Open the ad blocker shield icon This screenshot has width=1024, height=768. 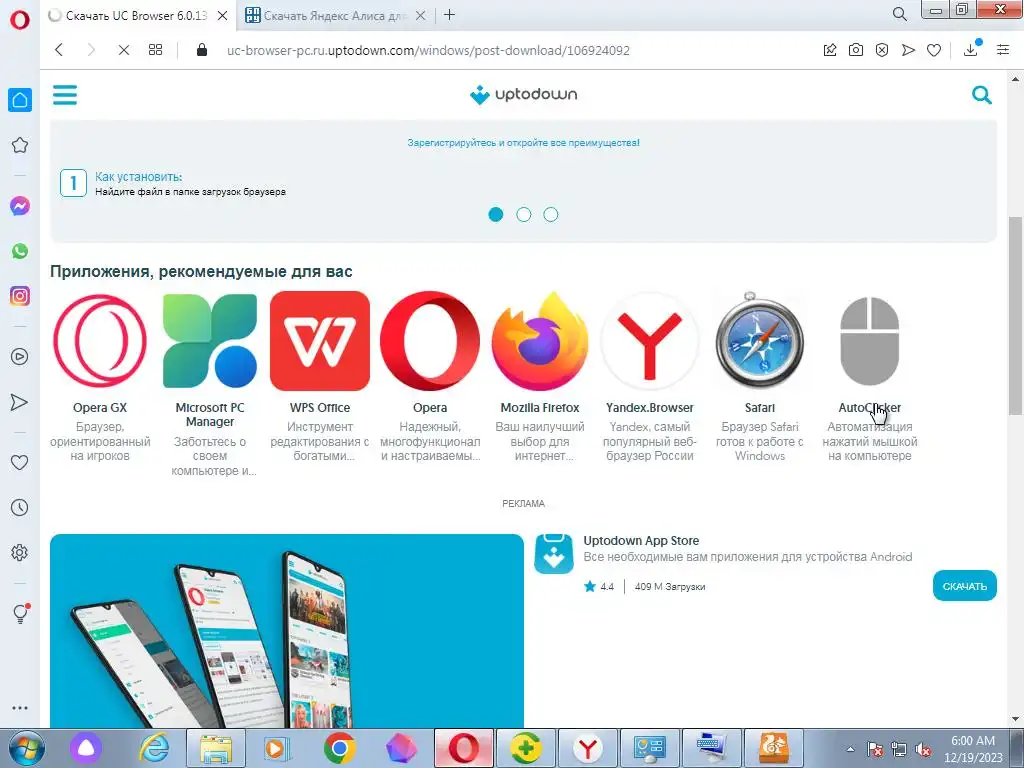tap(882, 50)
